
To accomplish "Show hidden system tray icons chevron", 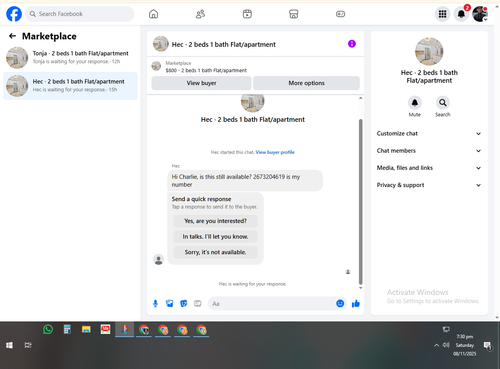I will [436, 345].
